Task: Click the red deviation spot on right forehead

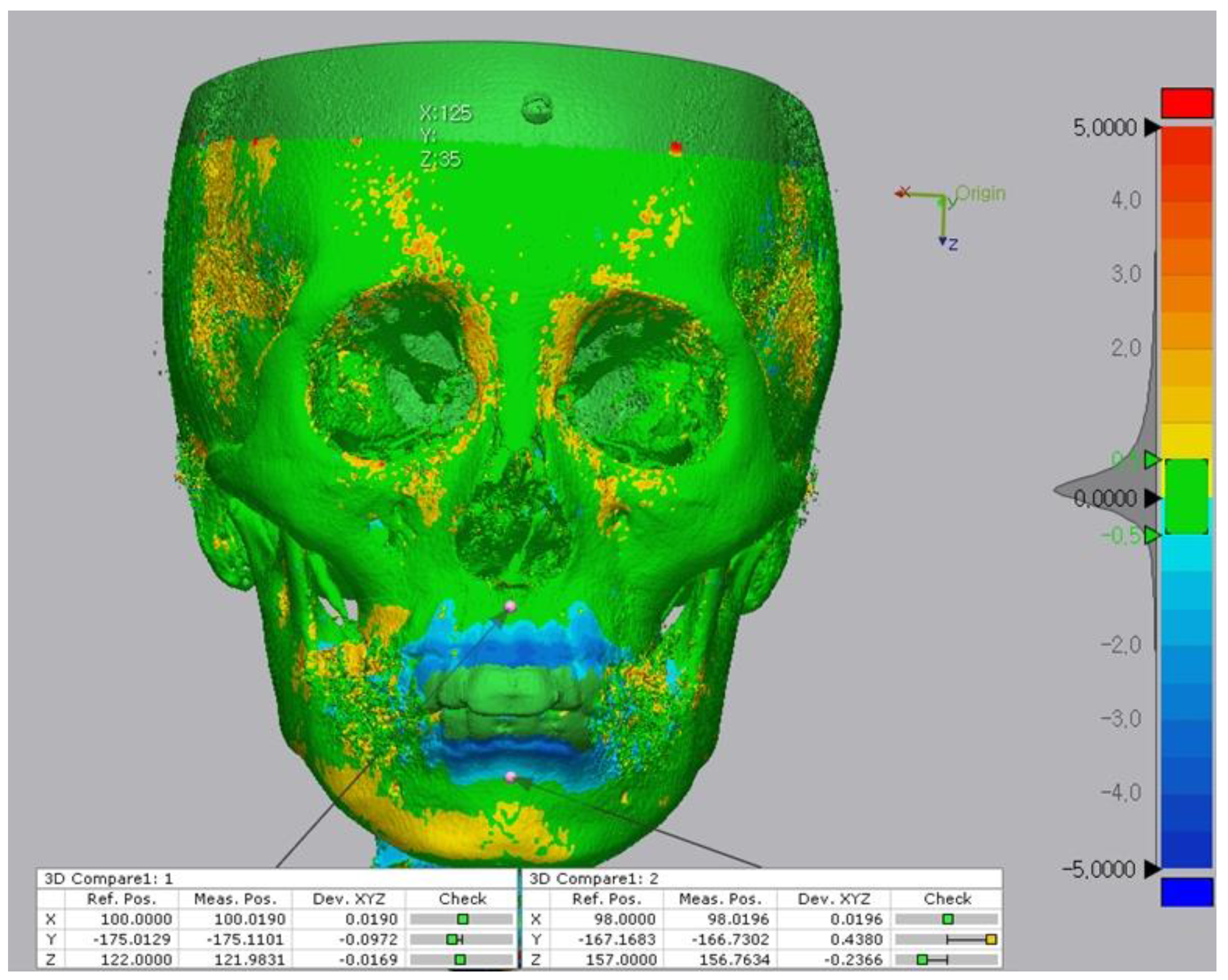Action: pos(676,148)
